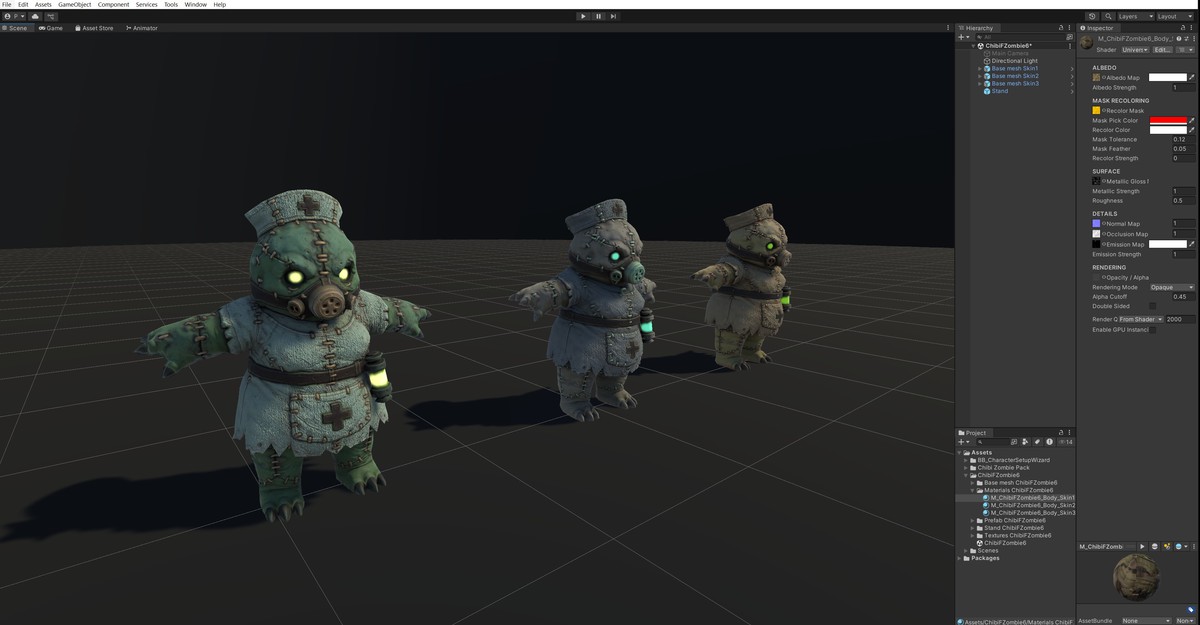Select the Stand object in Hierarchy
The image size is (1200, 625).
tap(1000, 91)
